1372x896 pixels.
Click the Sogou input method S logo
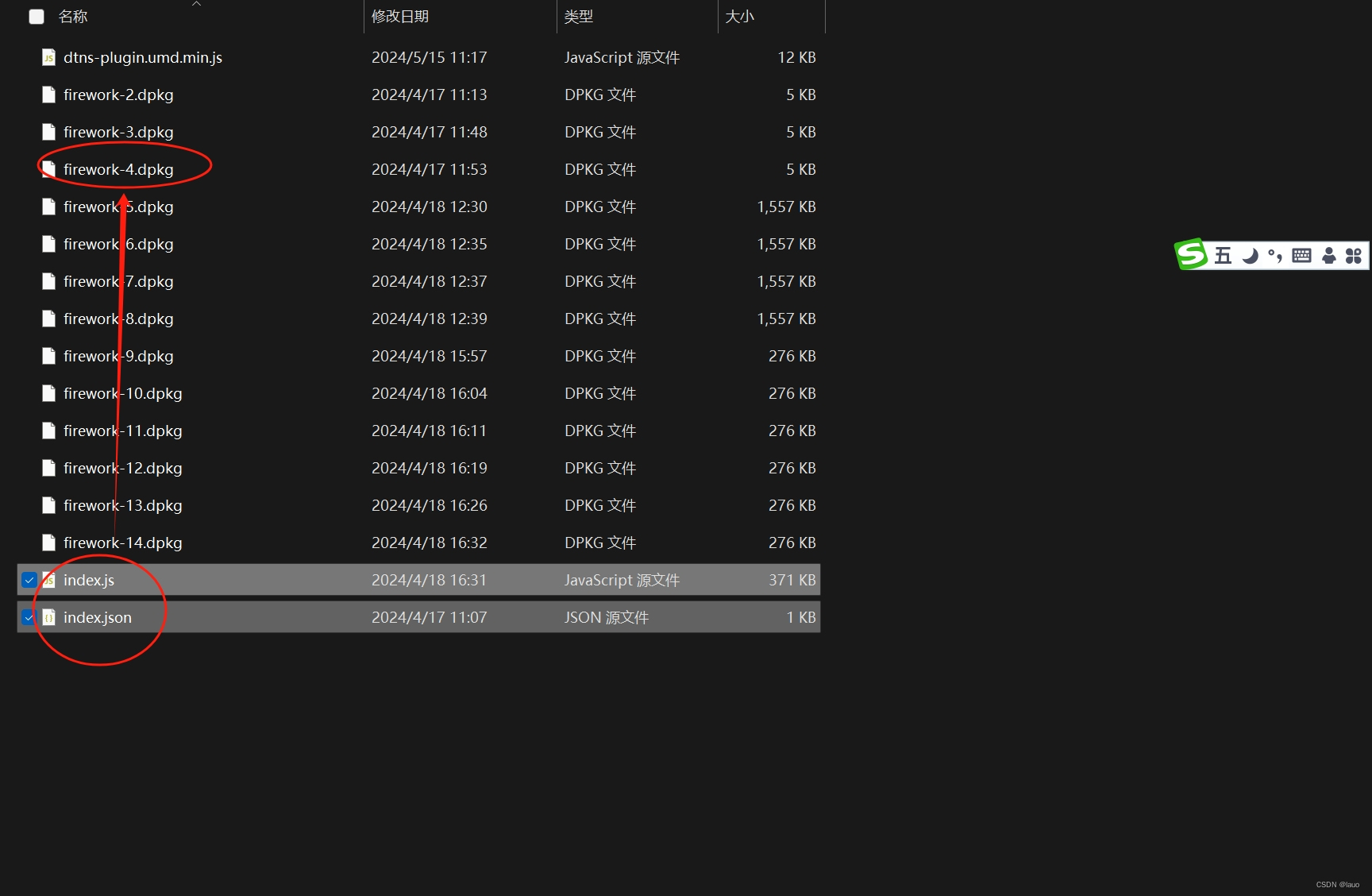click(x=1191, y=254)
